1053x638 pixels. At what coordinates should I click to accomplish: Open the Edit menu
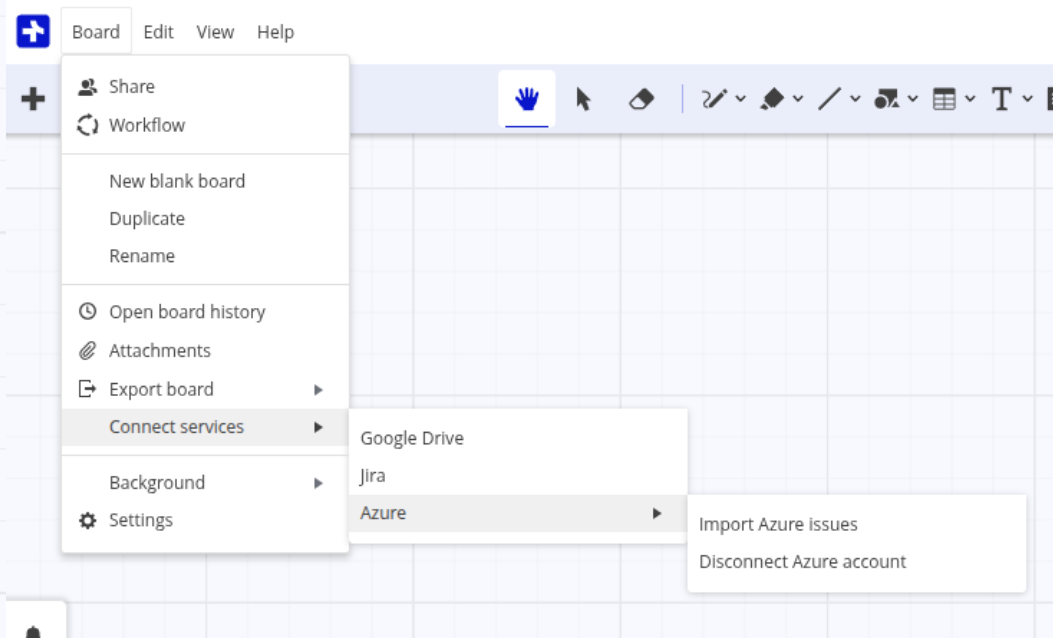coord(158,32)
